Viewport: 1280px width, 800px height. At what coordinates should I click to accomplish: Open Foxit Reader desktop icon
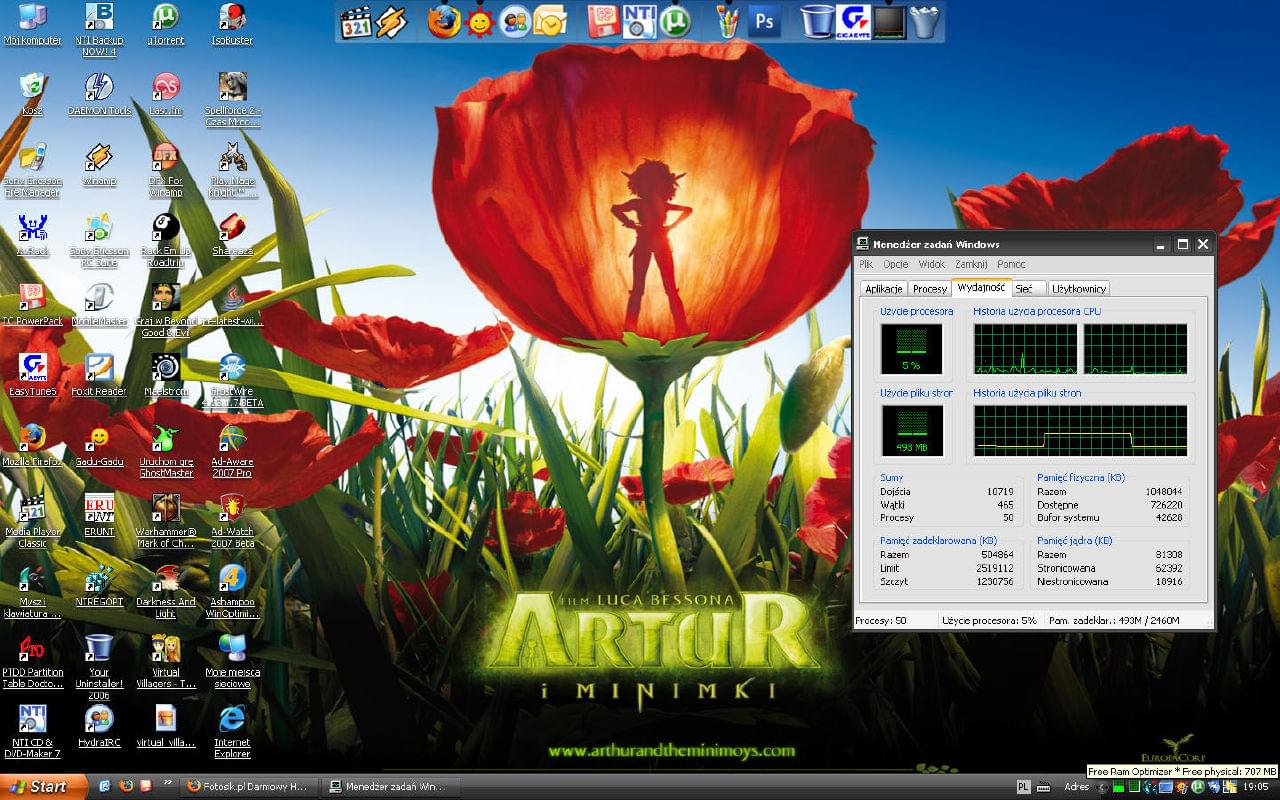click(x=99, y=375)
